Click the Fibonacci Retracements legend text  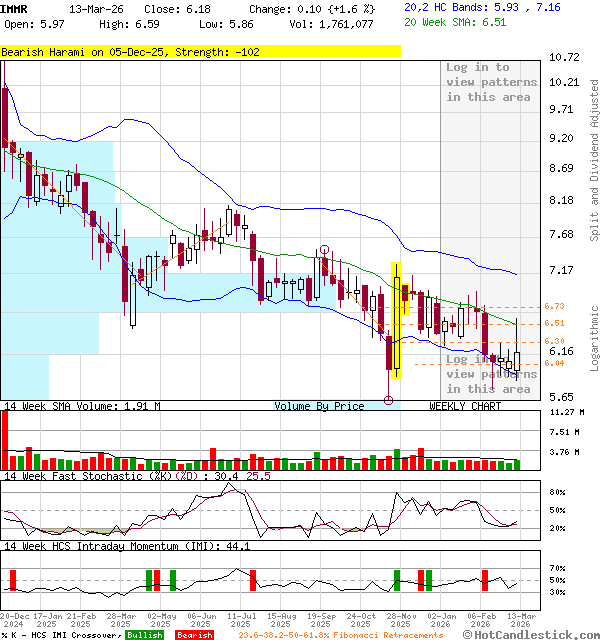click(340, 635)
